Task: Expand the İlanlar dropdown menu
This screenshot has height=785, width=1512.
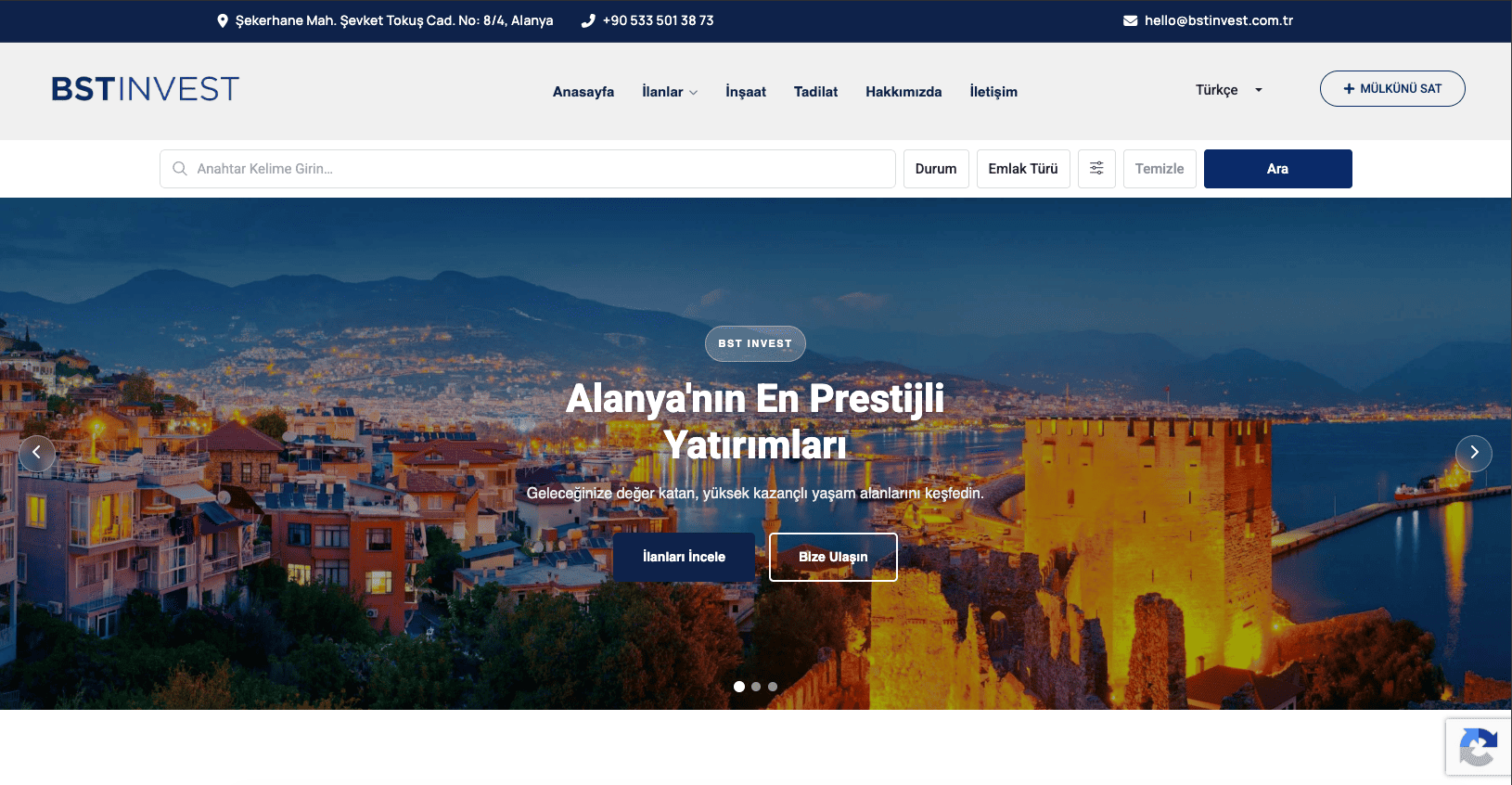Action: (670, 92)
